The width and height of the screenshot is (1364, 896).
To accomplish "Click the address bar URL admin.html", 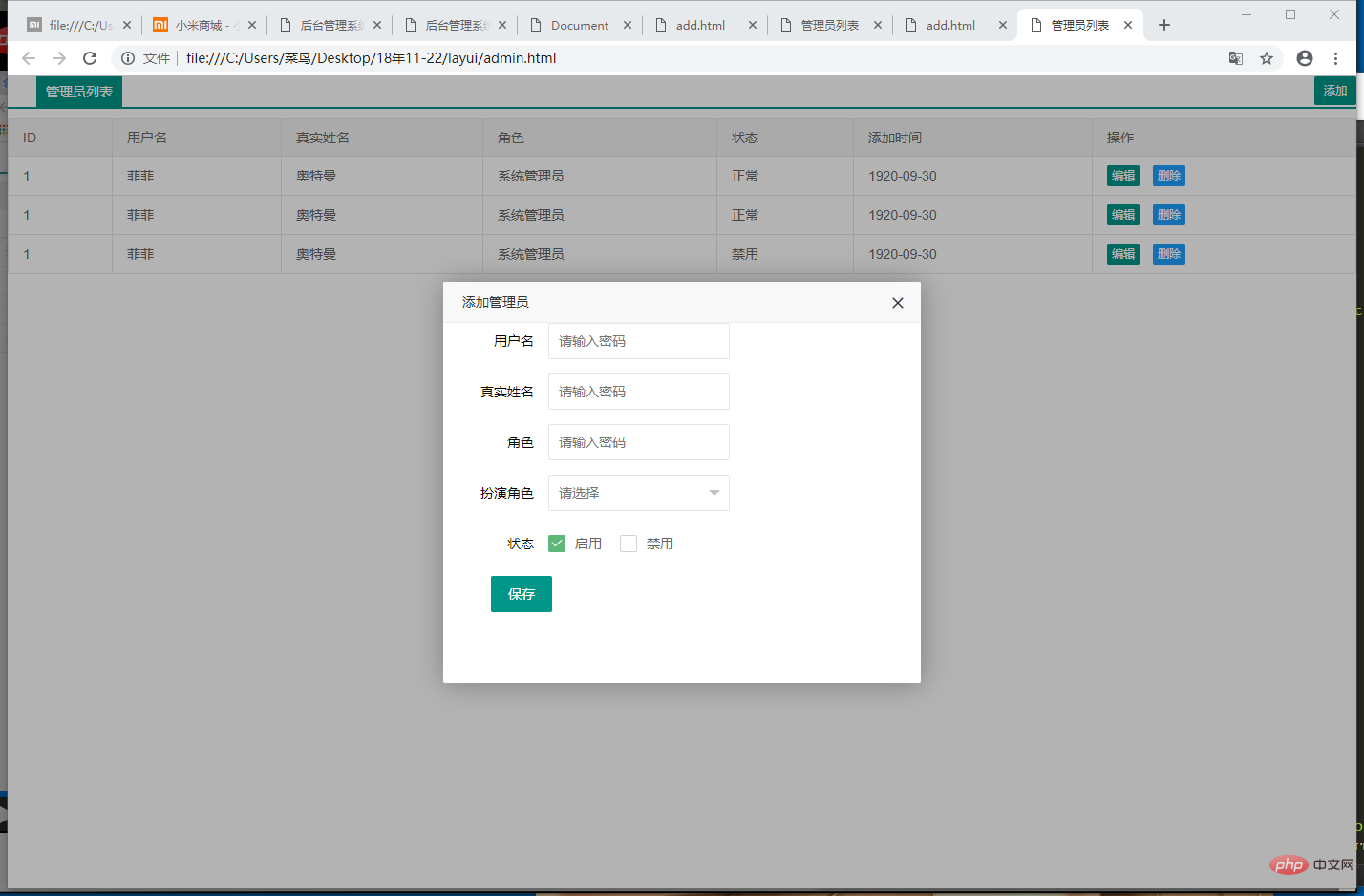I will 372,58.
